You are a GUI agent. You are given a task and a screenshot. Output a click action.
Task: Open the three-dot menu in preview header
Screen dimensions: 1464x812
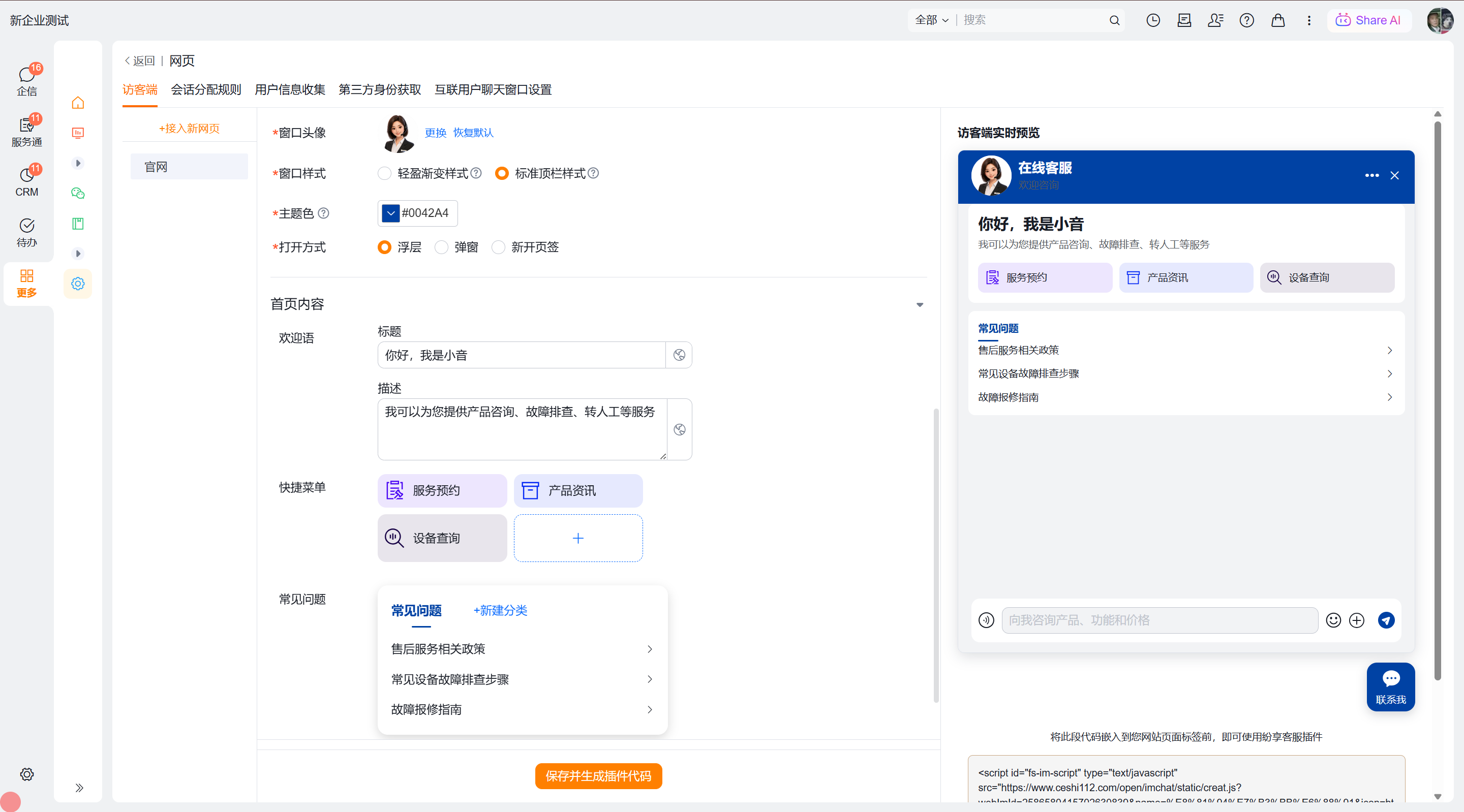point(1372,176)
